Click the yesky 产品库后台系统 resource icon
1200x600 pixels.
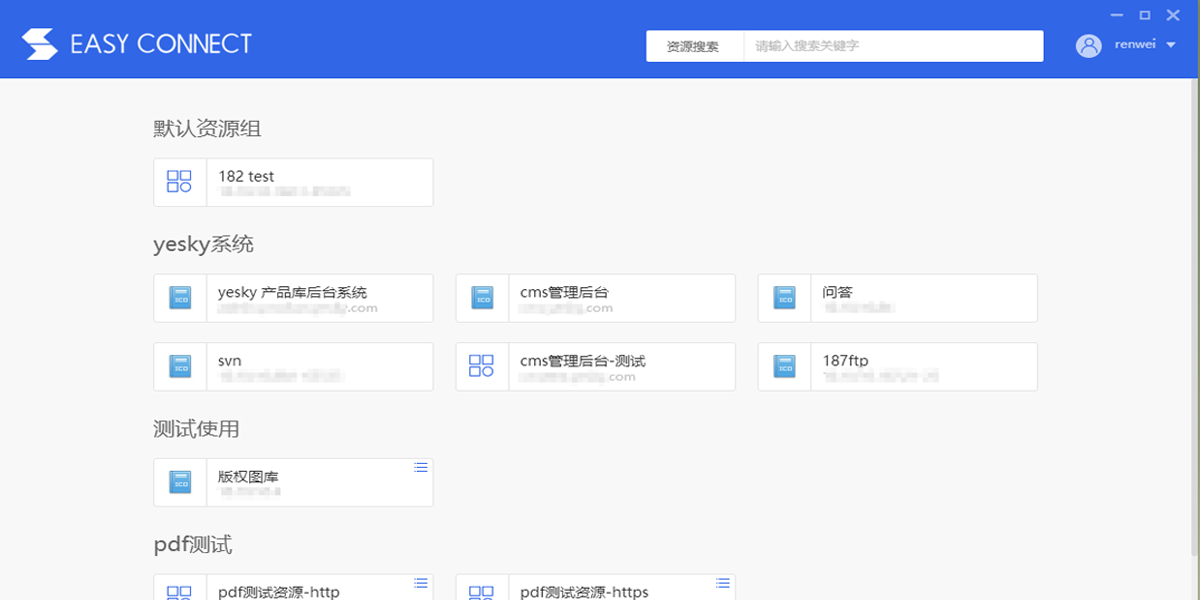[180, 298]
